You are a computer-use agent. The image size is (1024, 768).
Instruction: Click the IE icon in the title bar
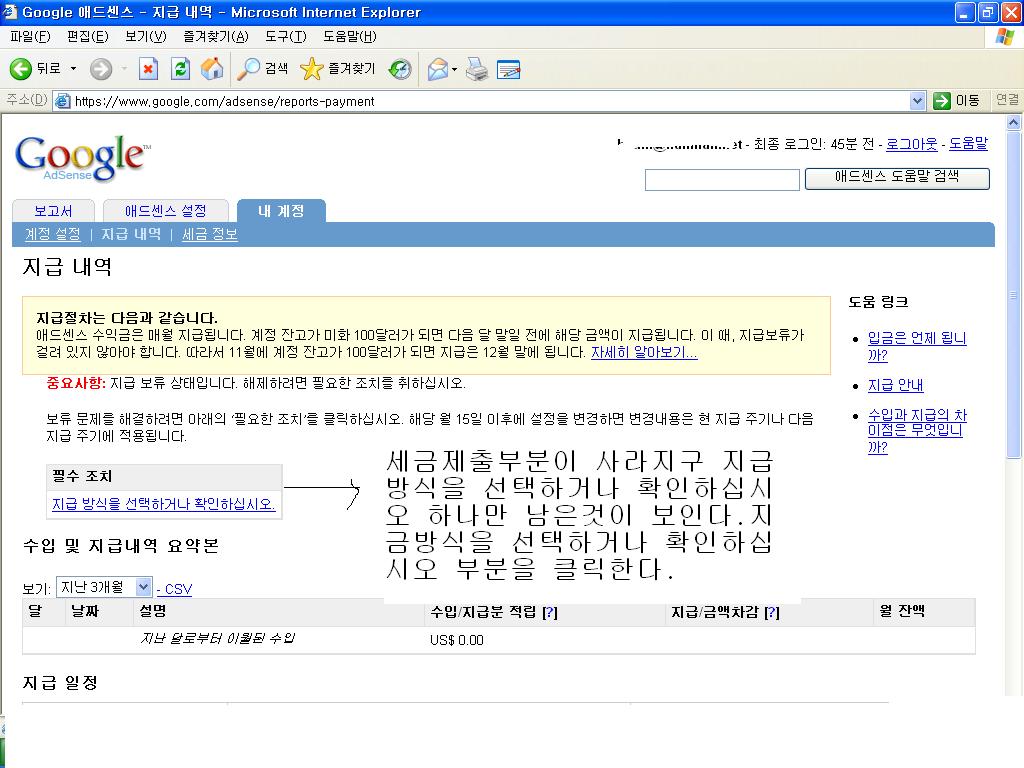pos(10,12)
